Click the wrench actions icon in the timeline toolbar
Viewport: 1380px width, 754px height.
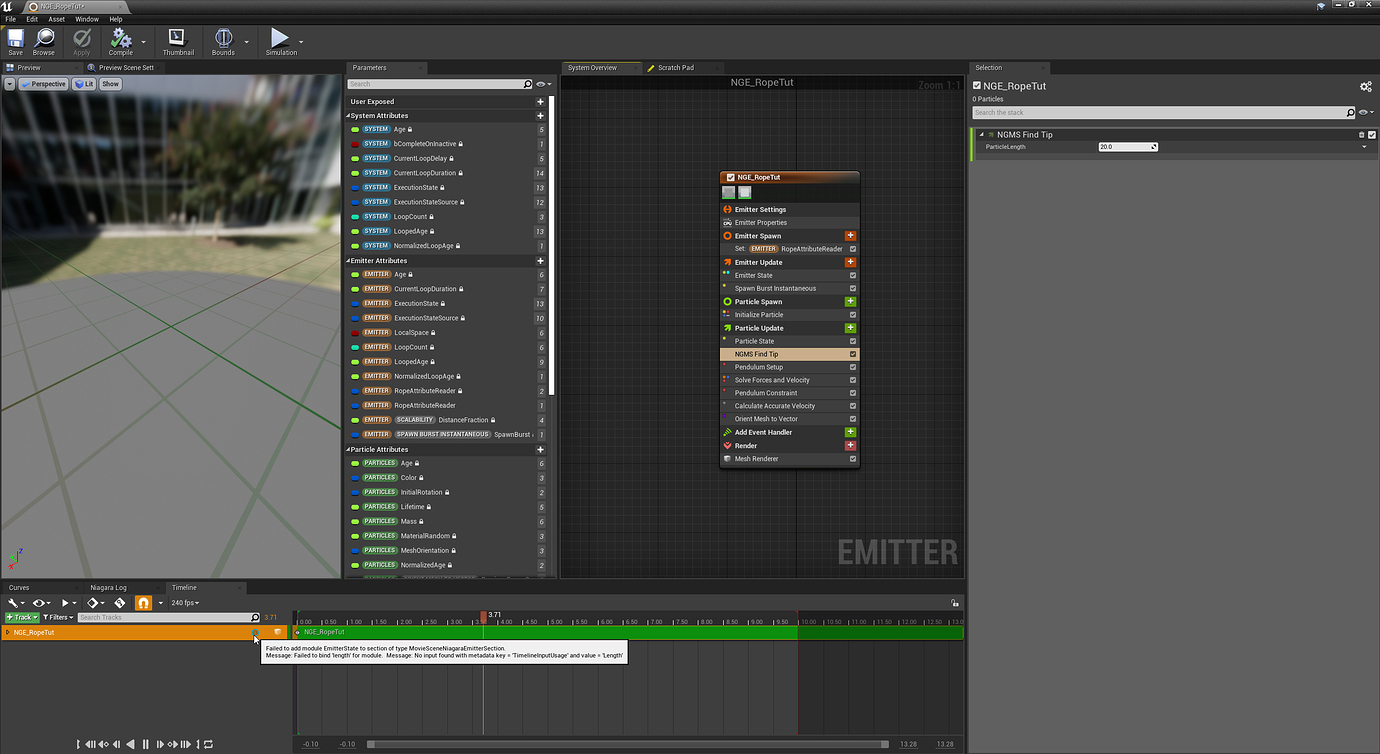tap(14, 603)
